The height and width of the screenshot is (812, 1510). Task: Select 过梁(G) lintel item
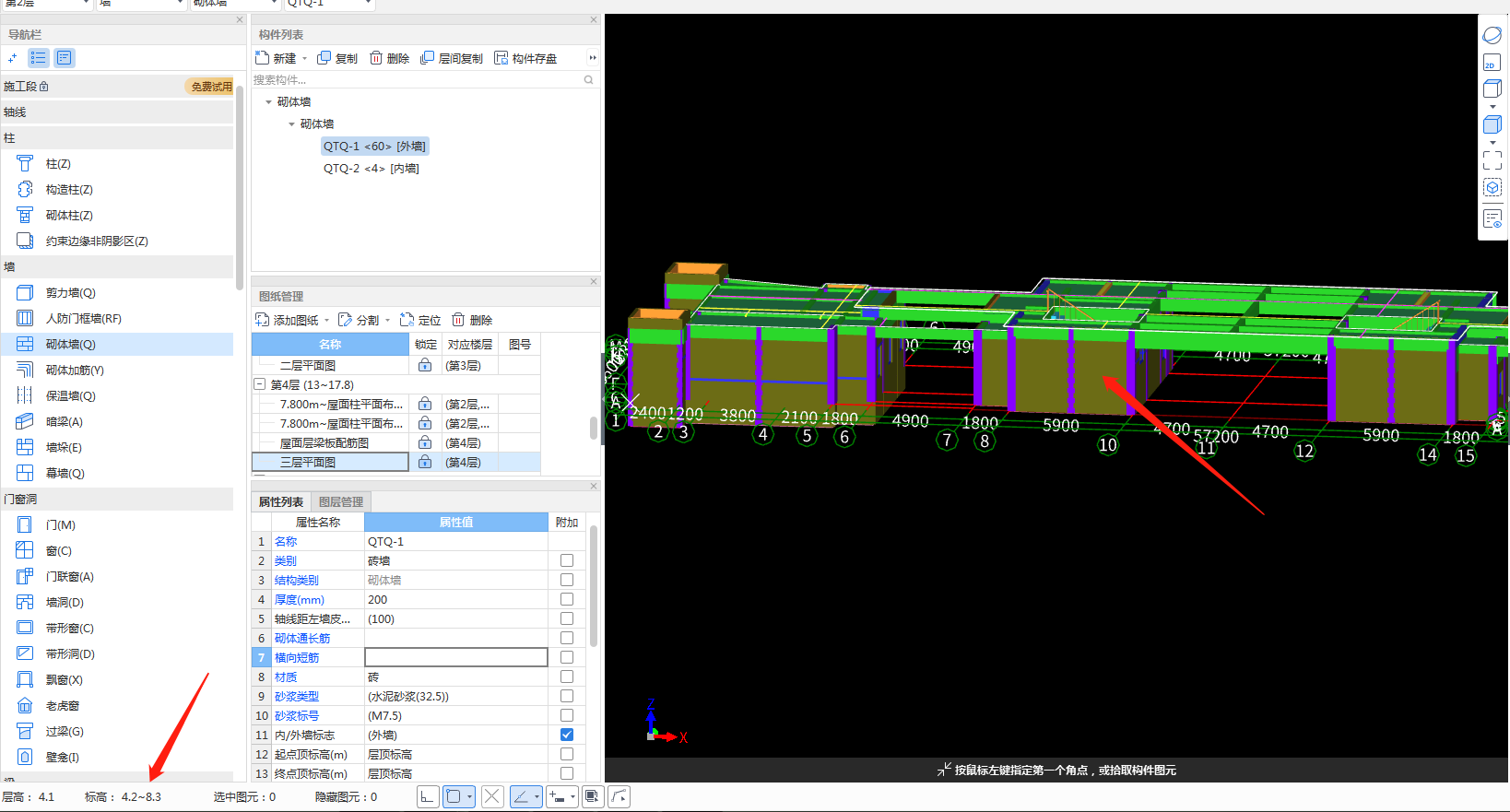65,732
